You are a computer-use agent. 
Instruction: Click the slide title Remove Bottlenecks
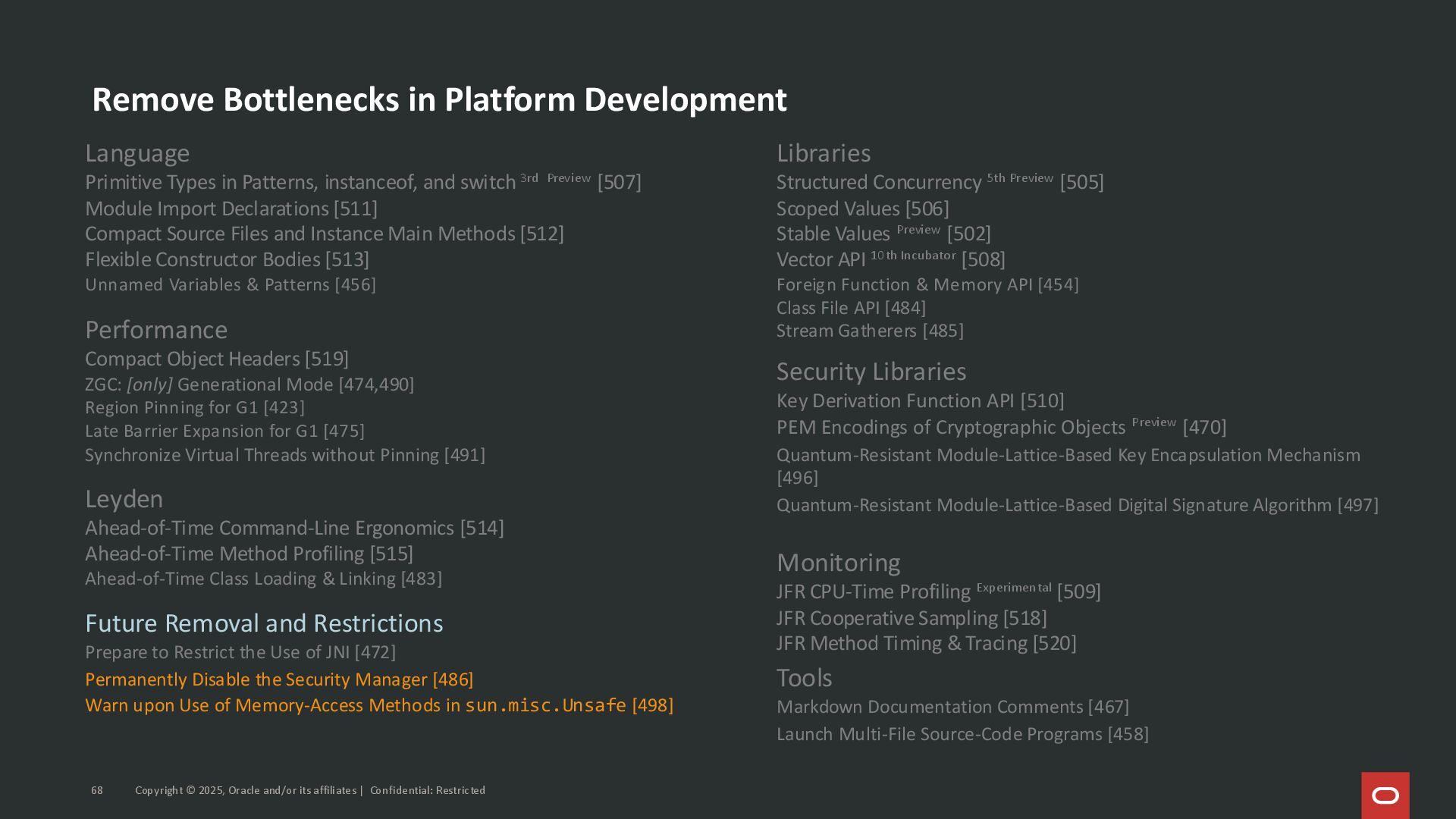pos(439,100)
